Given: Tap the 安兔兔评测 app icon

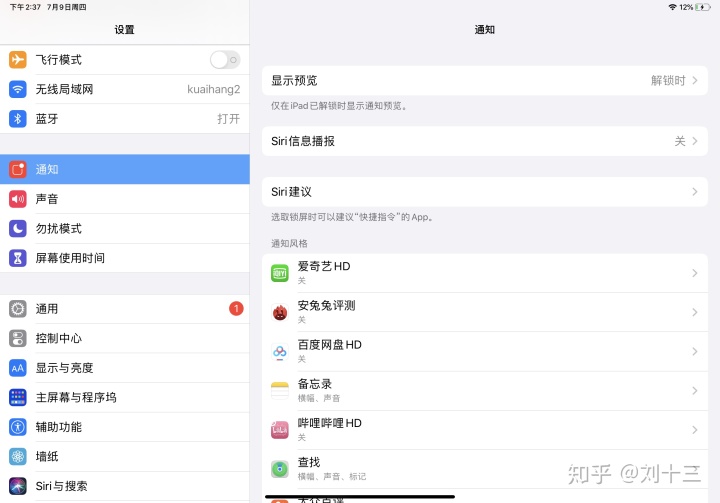Looking at the screenshot, I should tap(280, 312).
